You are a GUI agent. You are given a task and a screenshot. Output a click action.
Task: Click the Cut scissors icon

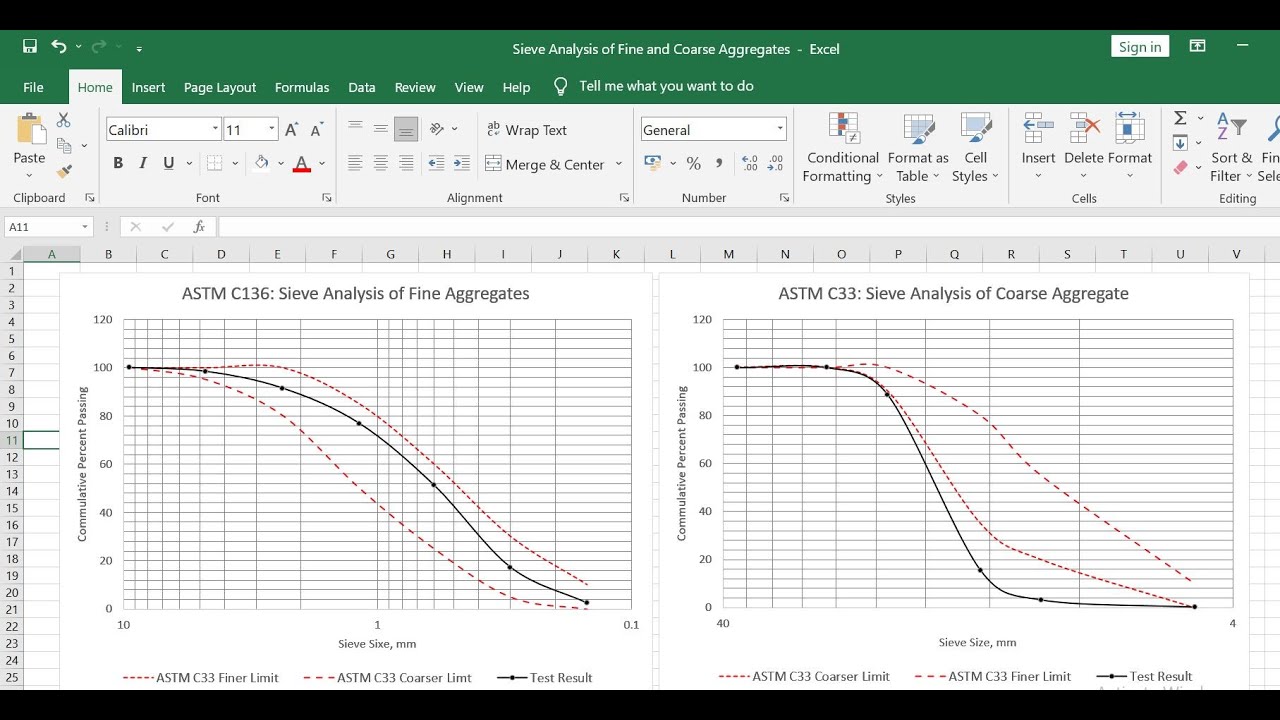64,120
